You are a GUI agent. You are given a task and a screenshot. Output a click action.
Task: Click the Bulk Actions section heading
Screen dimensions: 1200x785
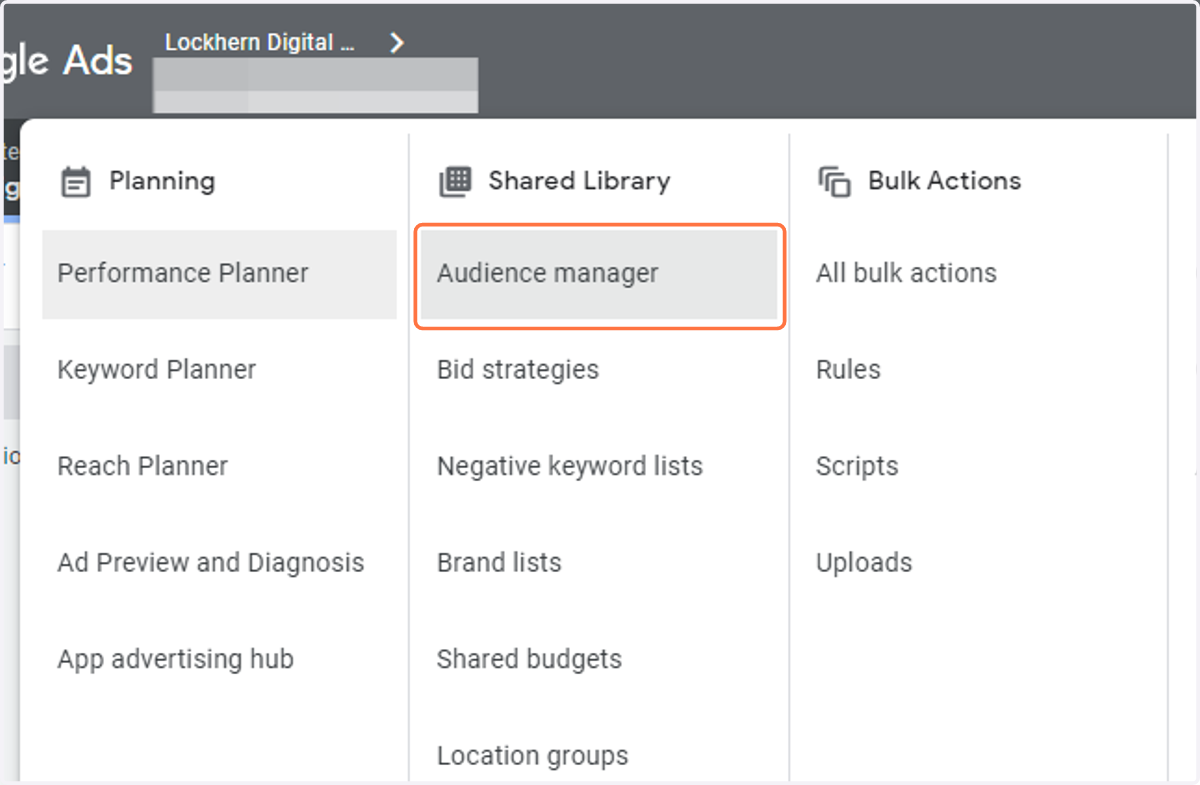pos(944,181)
